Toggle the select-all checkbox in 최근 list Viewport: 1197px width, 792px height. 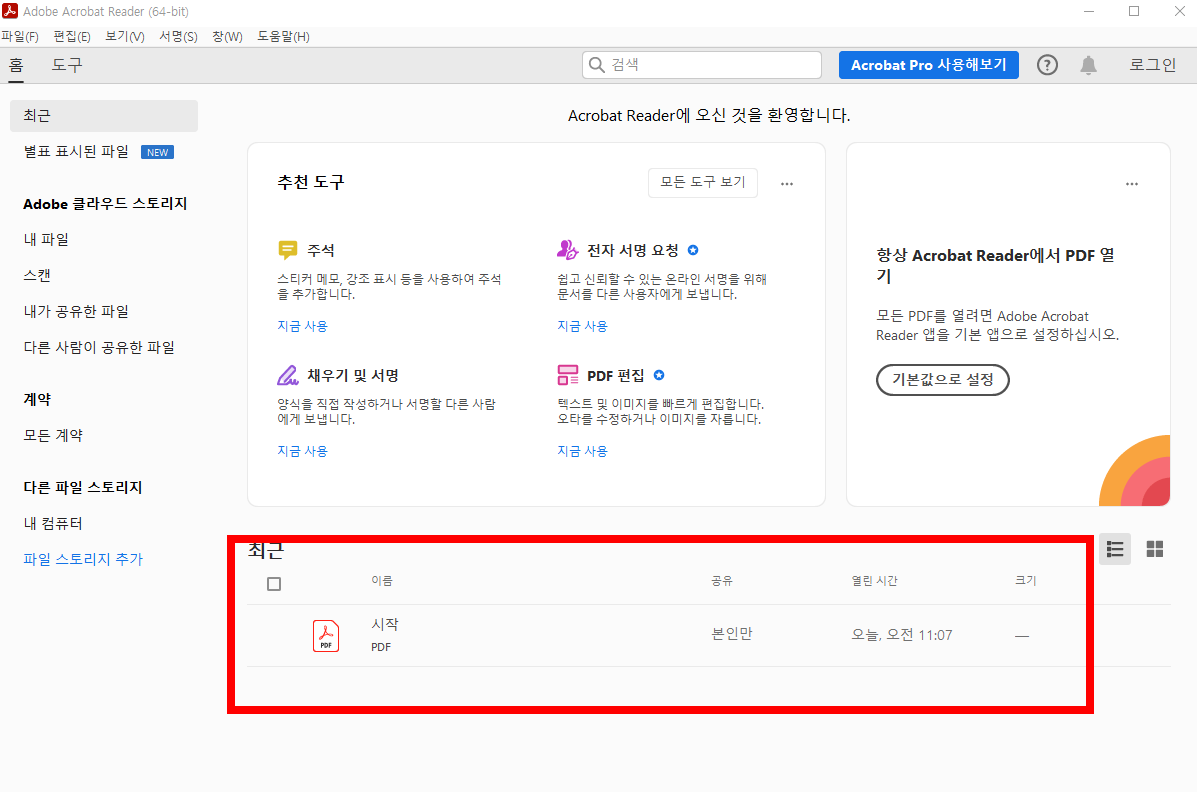click(274, 583)
